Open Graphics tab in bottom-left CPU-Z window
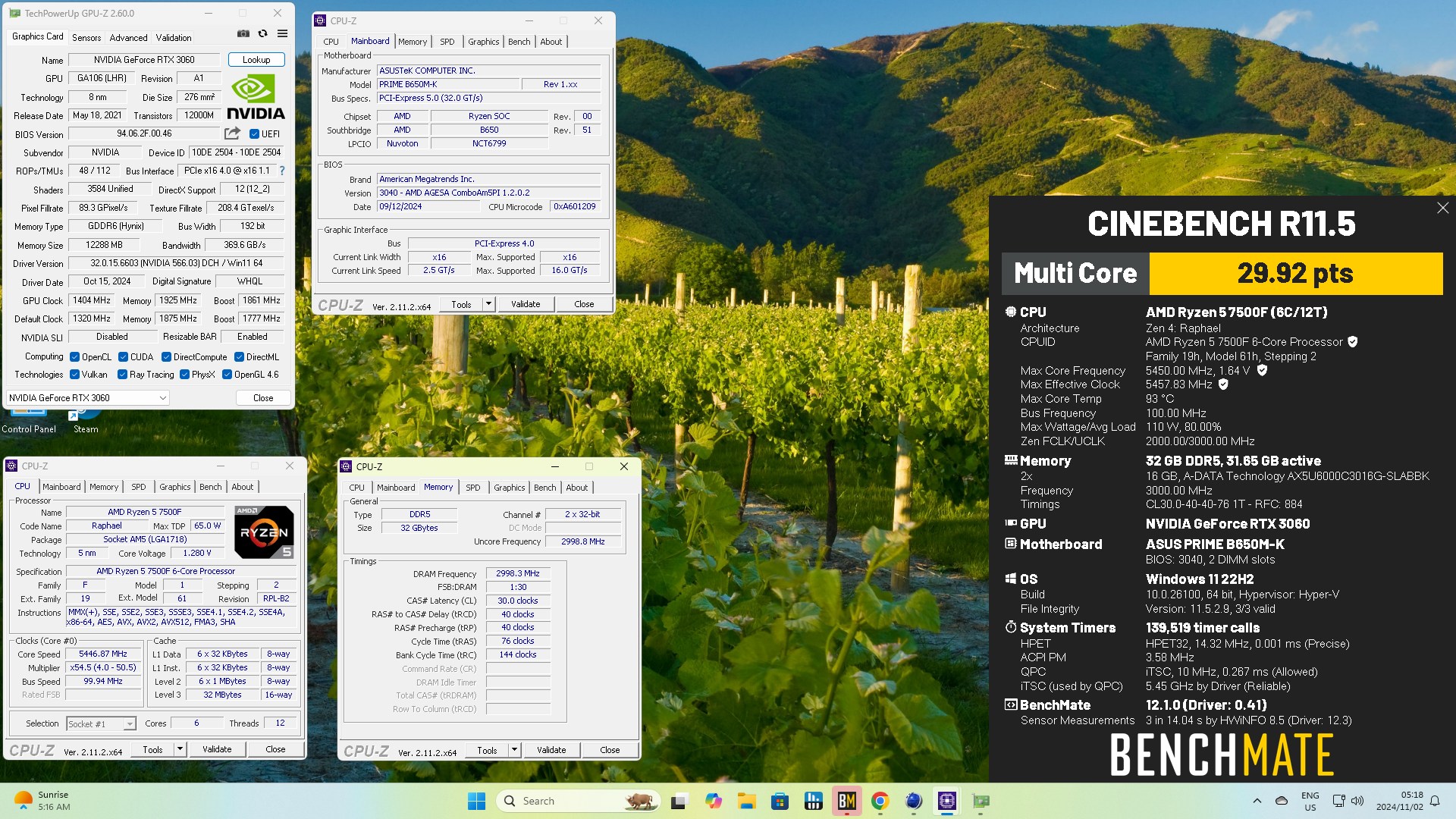 pos(175,487)
